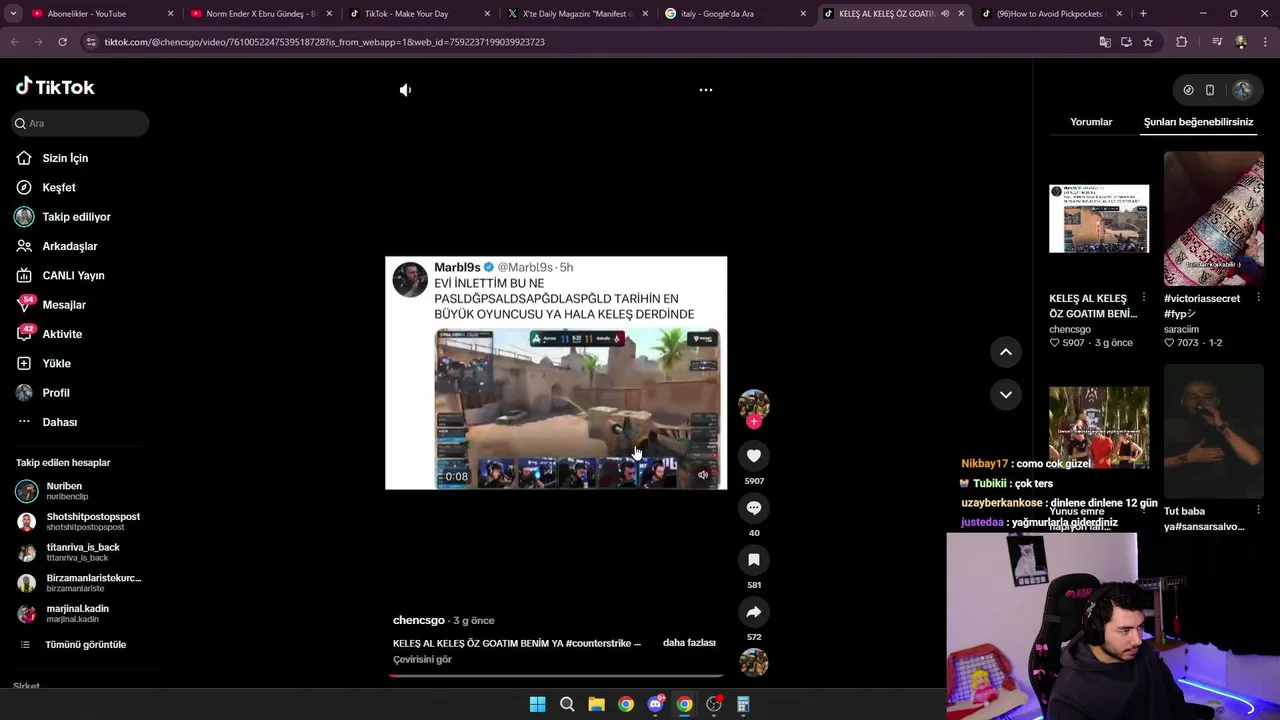Open the KELEŞ AL KELEŞ recommended video thumbnail
1280x720 pixels.
point(1099,218)
